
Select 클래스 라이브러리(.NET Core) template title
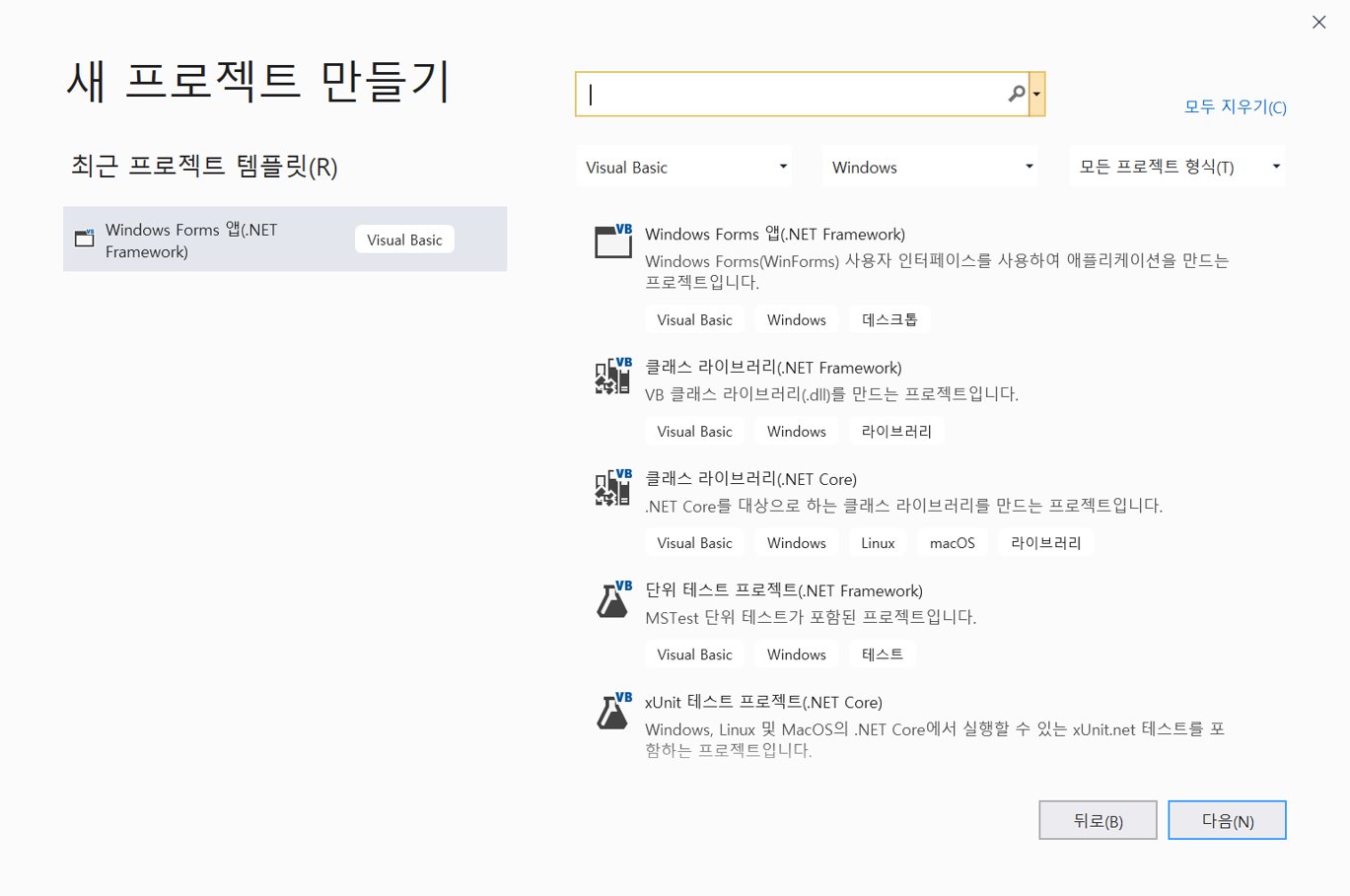pyautogui.click(x=750, y=478)
